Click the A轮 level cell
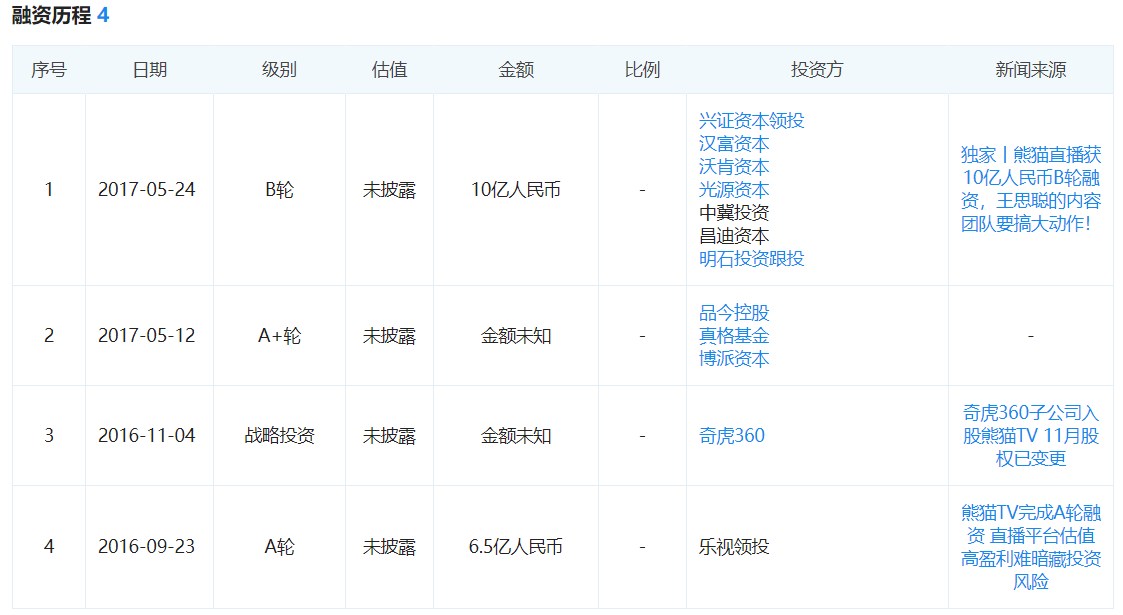Viewport: 1123px width, 615px height. point(279,547)
